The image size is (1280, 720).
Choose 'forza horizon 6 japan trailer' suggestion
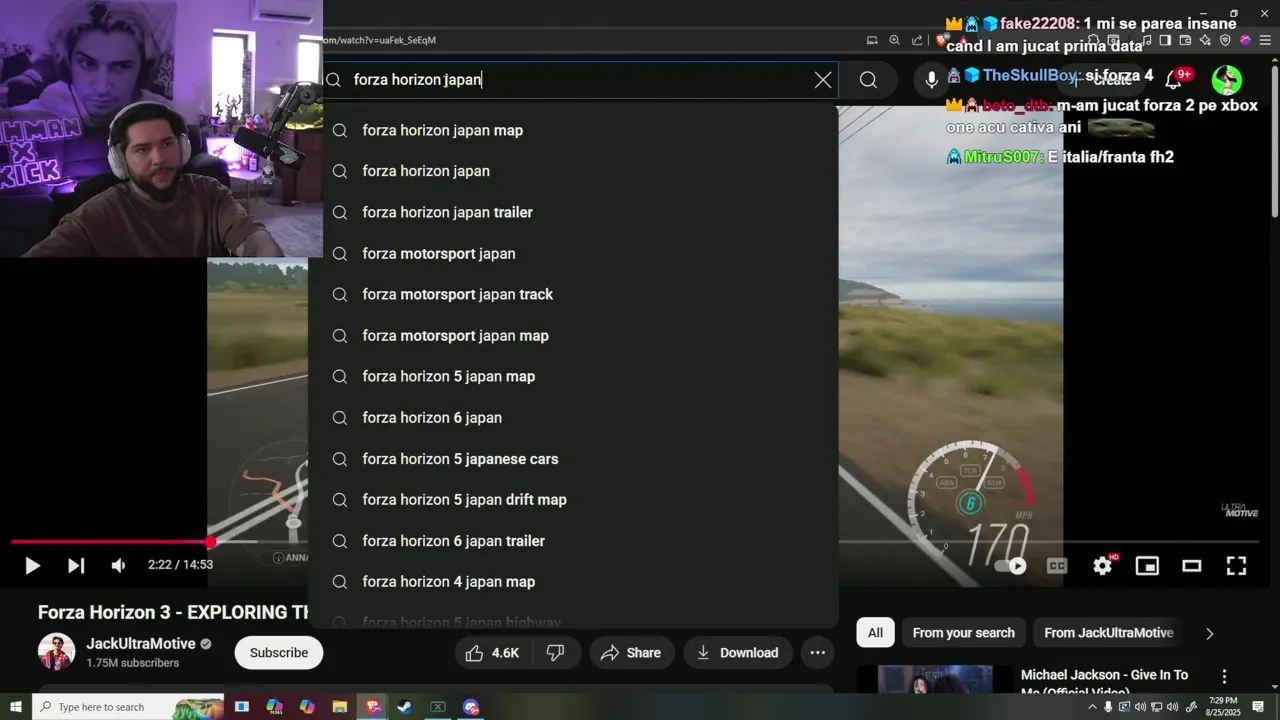(574, 540)
